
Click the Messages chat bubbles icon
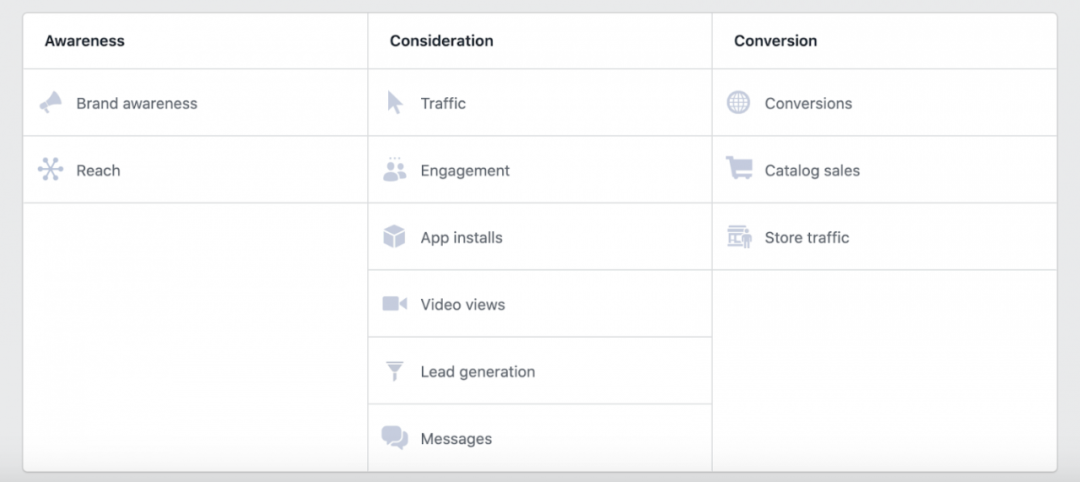[395, 438]
